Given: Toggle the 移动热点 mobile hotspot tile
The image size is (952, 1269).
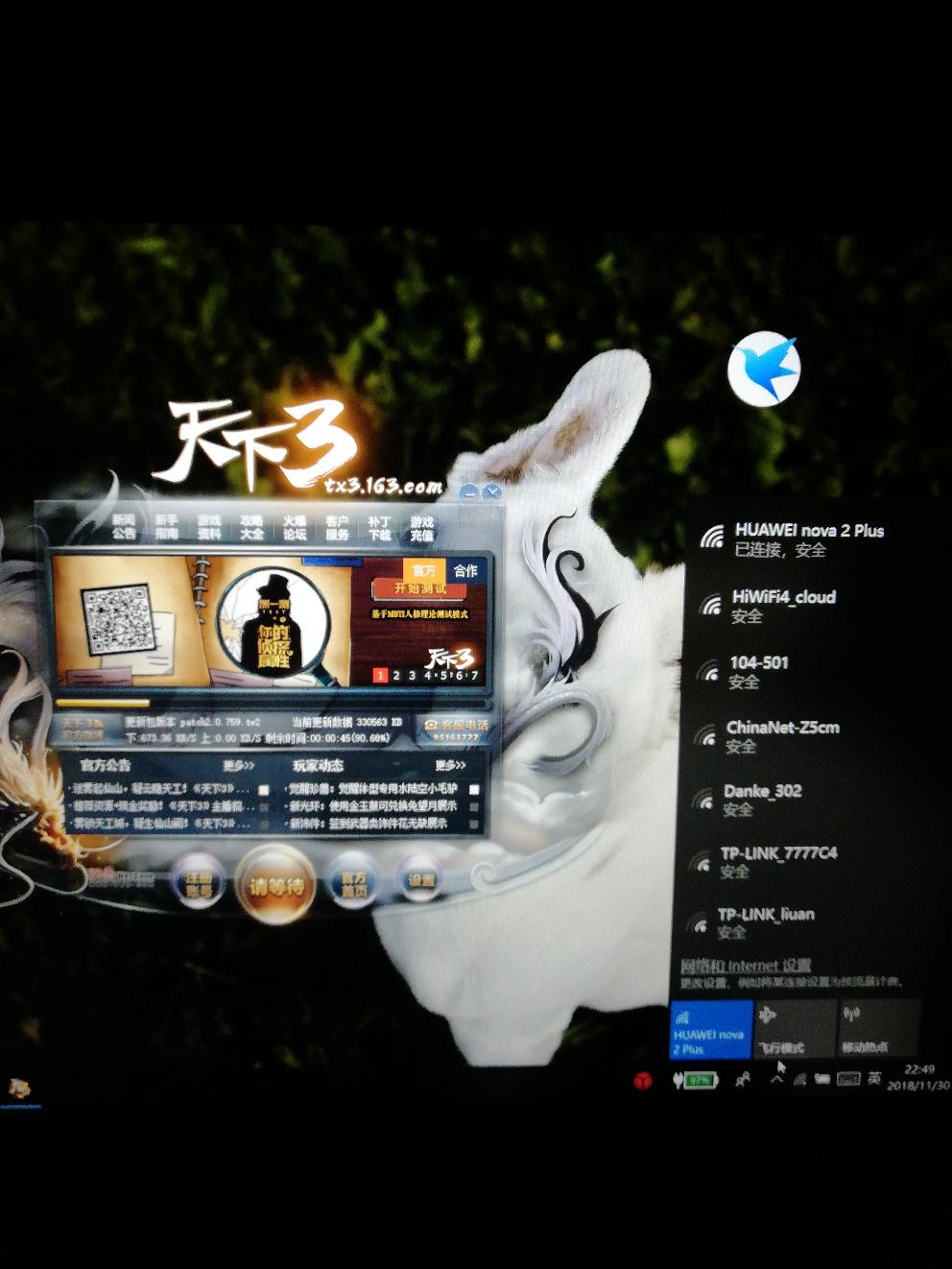Looking at the screenshot, I should tap(878, 1029).
